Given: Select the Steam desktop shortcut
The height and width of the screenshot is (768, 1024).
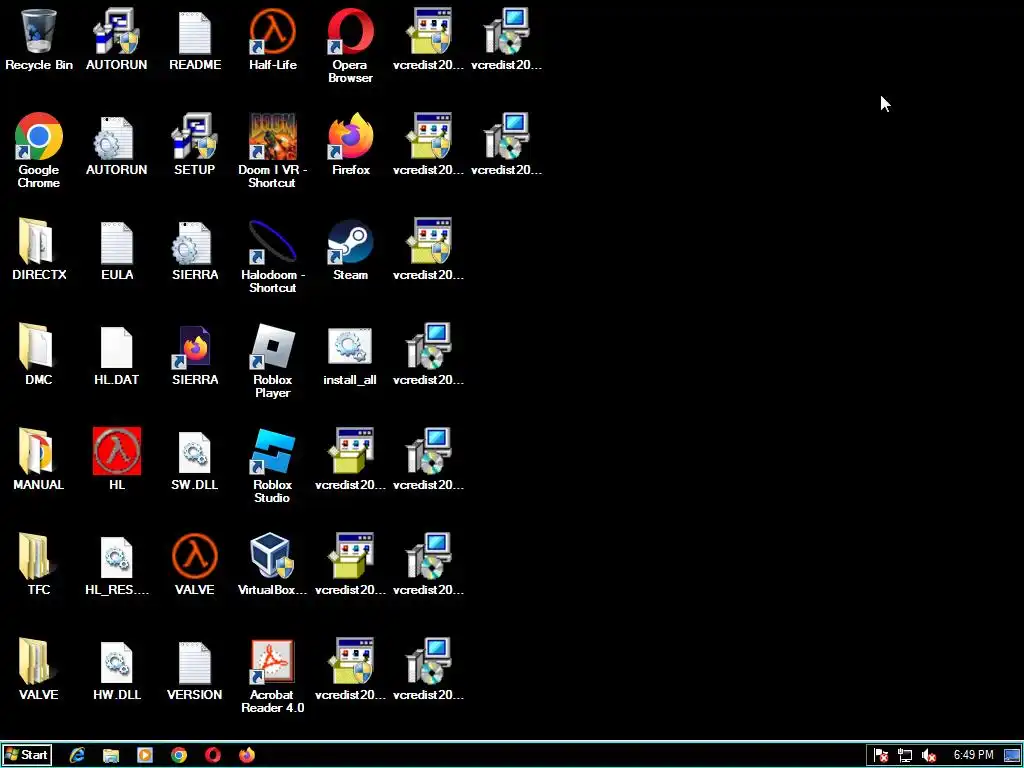Looking at the screenshot, I should pyautogui.click(x=350, y=249).
